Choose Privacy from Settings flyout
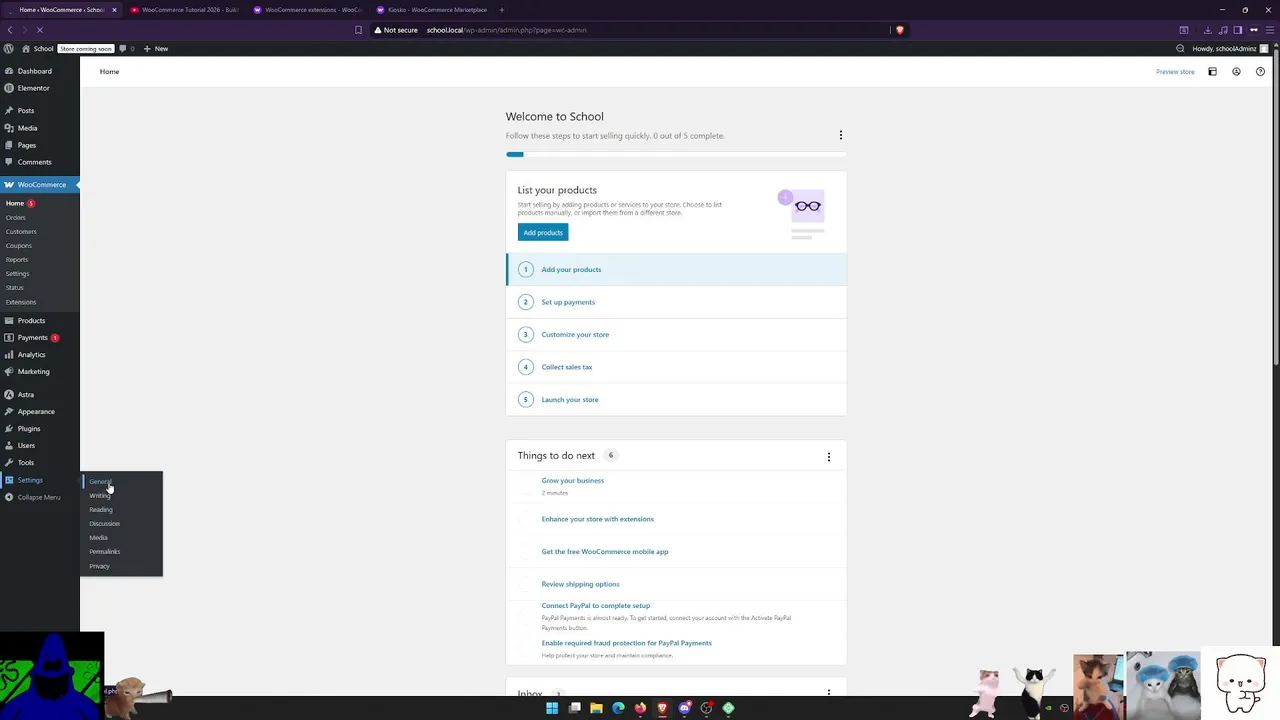 [99, 566]
